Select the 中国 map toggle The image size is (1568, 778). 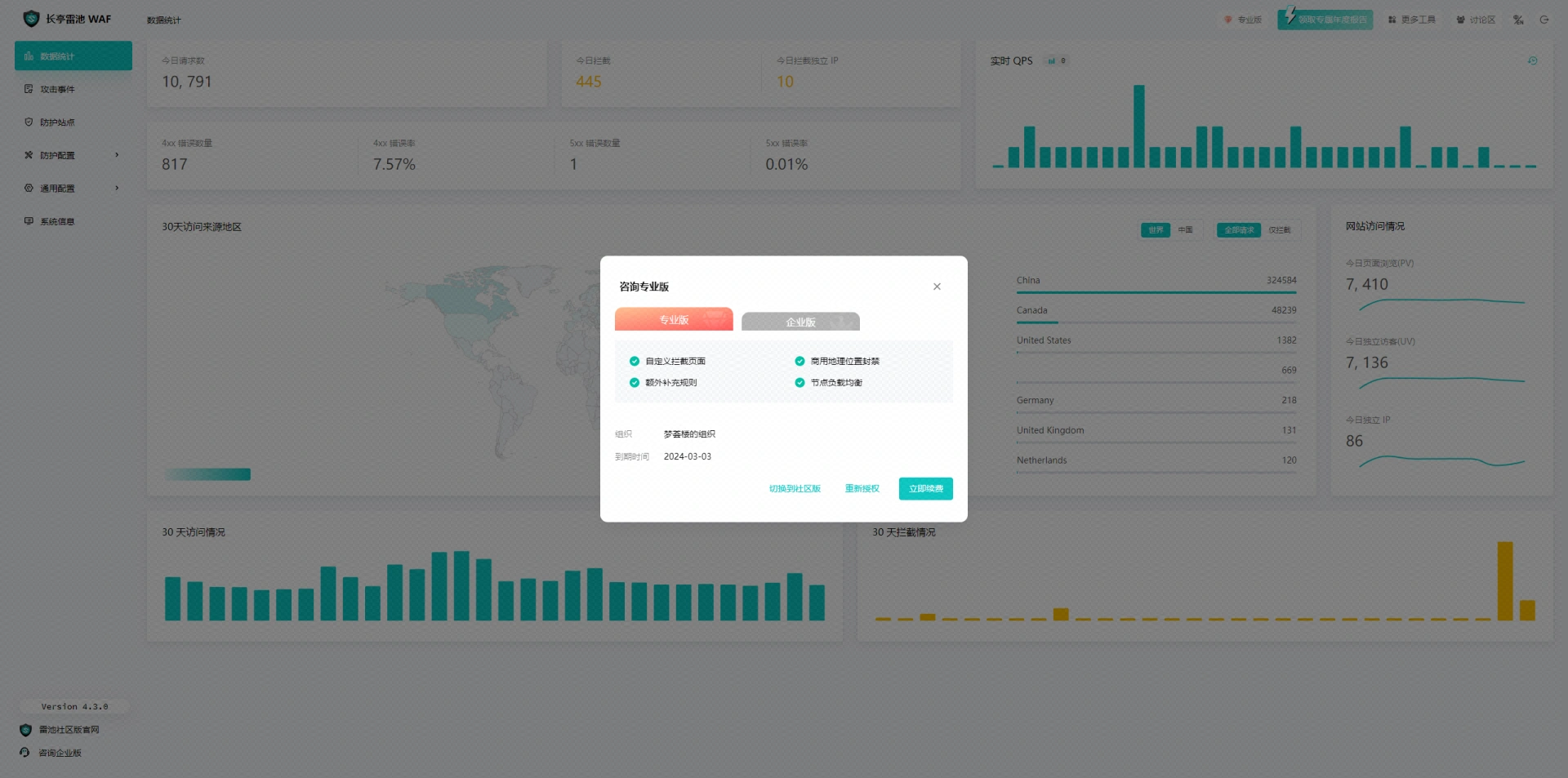1185,230
